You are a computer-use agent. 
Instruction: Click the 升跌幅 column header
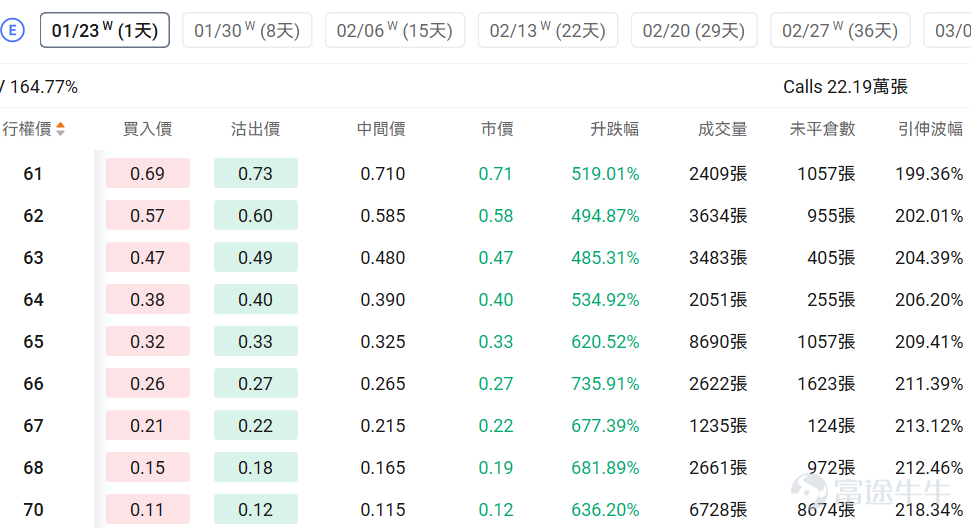click(614, 129)
